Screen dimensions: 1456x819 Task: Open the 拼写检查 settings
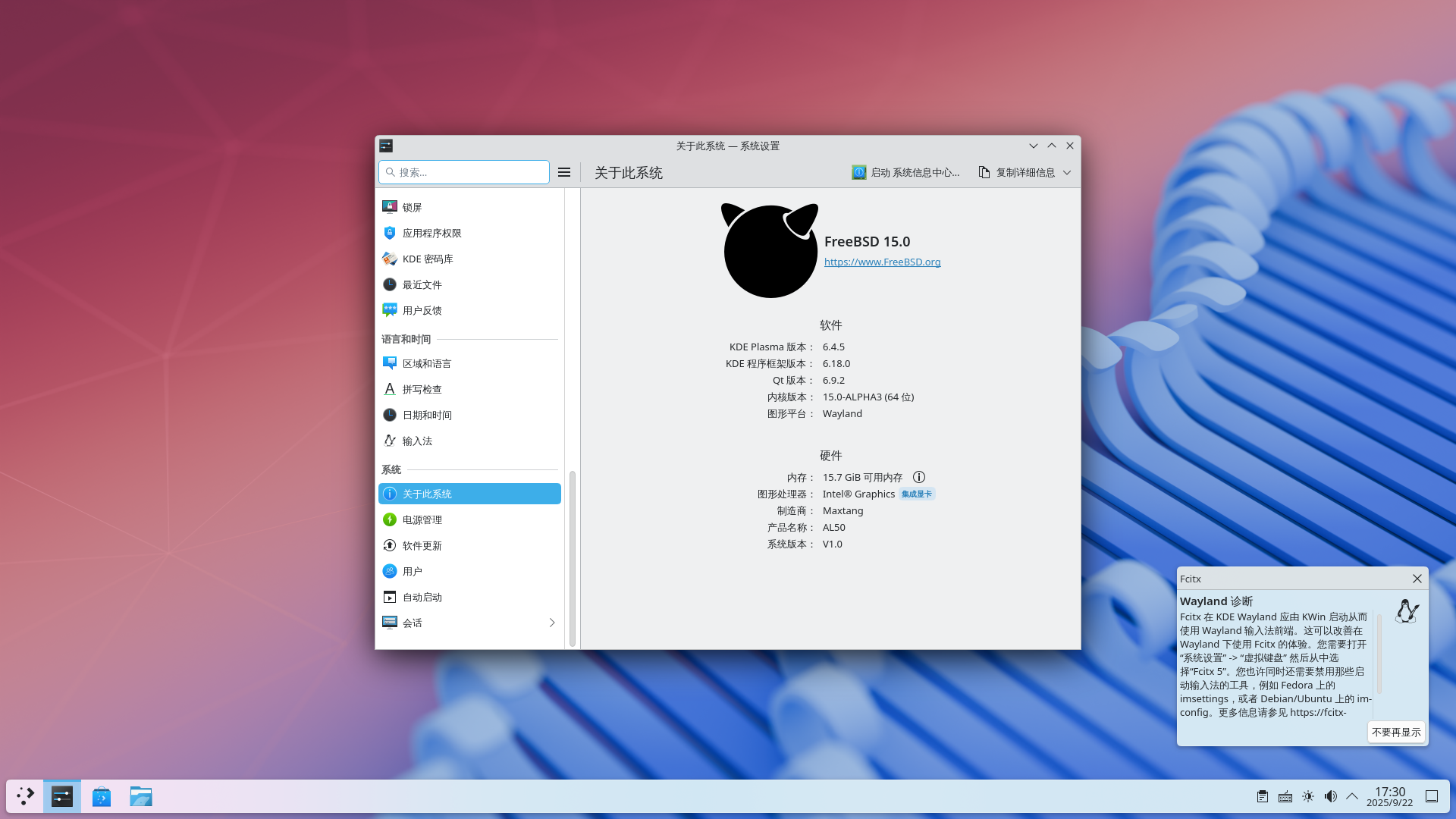pos(469,389)
